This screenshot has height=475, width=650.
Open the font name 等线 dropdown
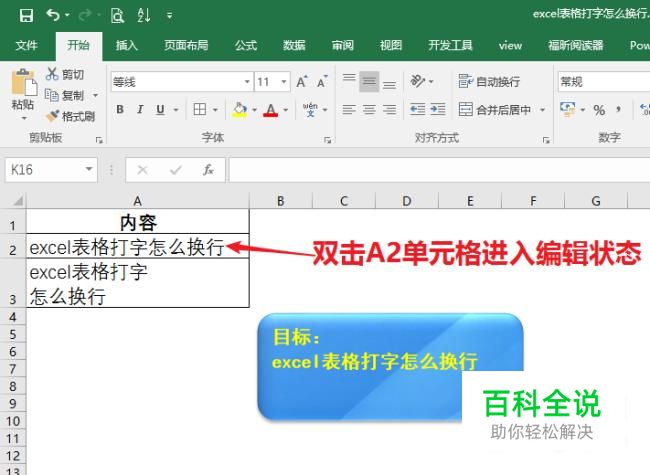coord(247,82)
